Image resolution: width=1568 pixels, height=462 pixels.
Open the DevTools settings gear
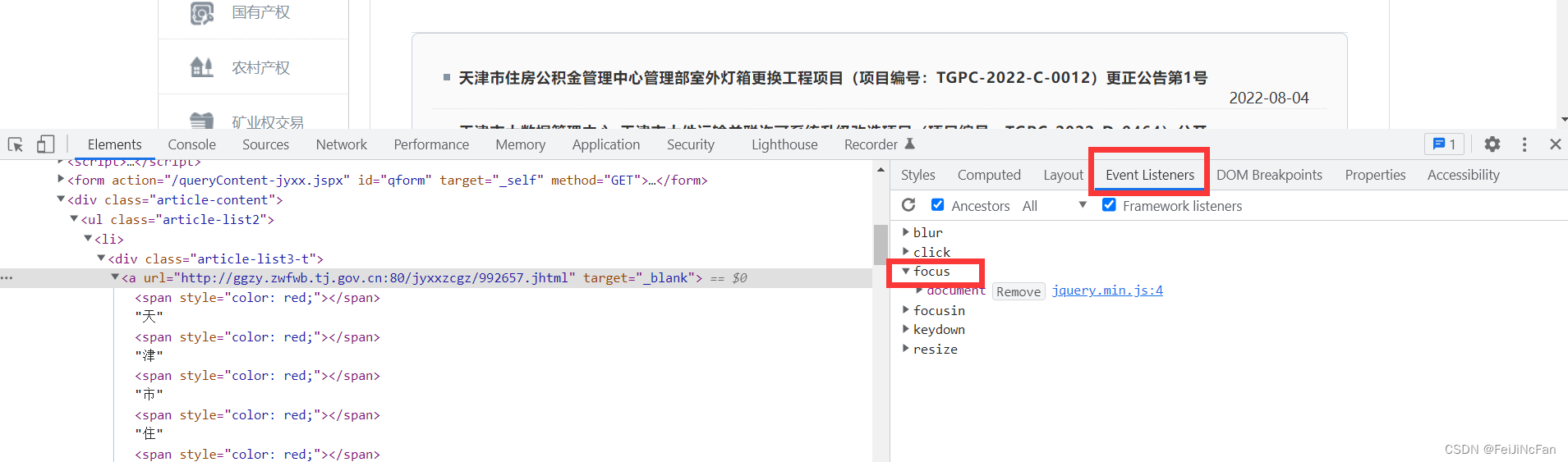[1492, 144]
